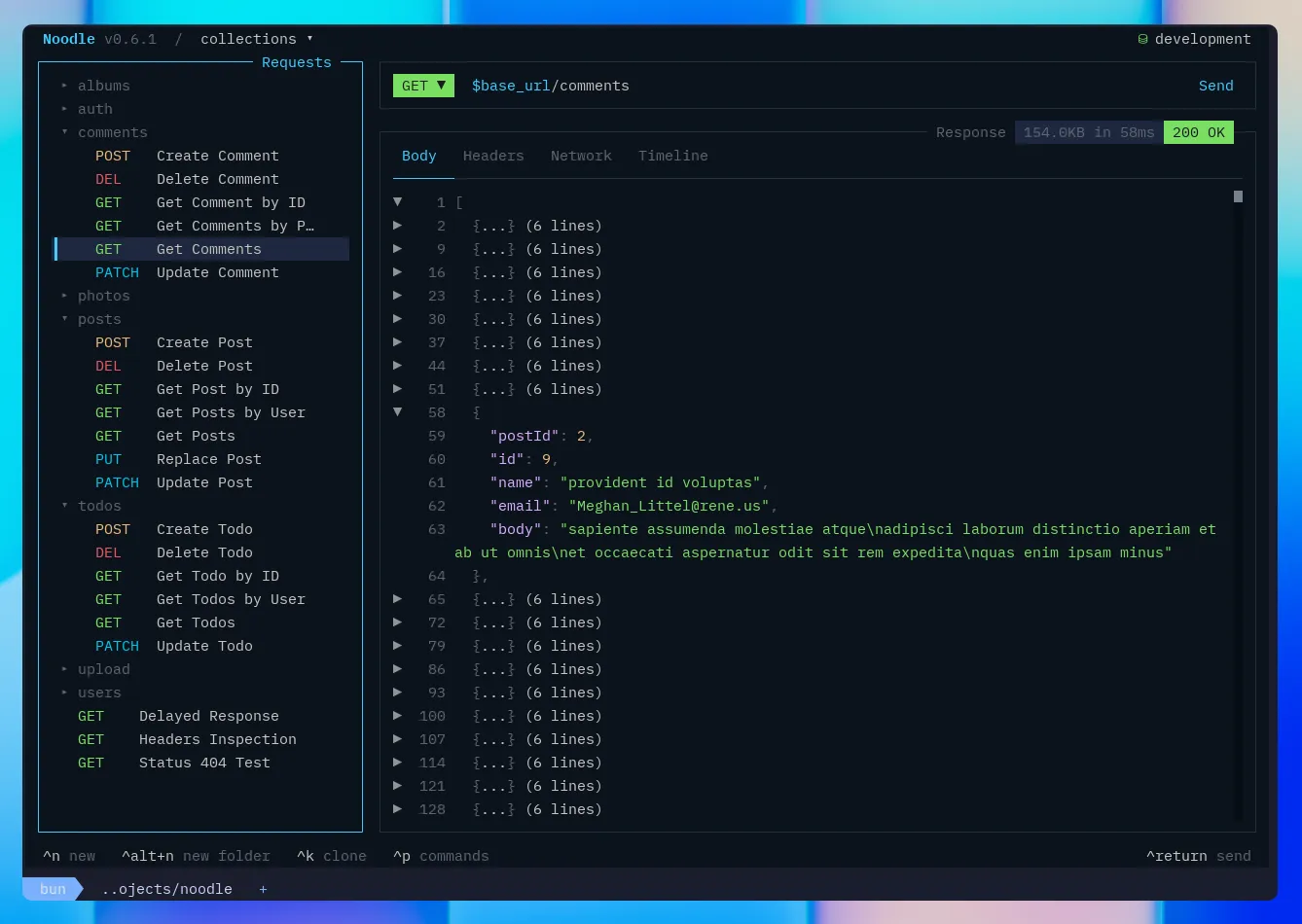Click the name value provident id voluptas

pyautogui.click(x=660, y=482)
